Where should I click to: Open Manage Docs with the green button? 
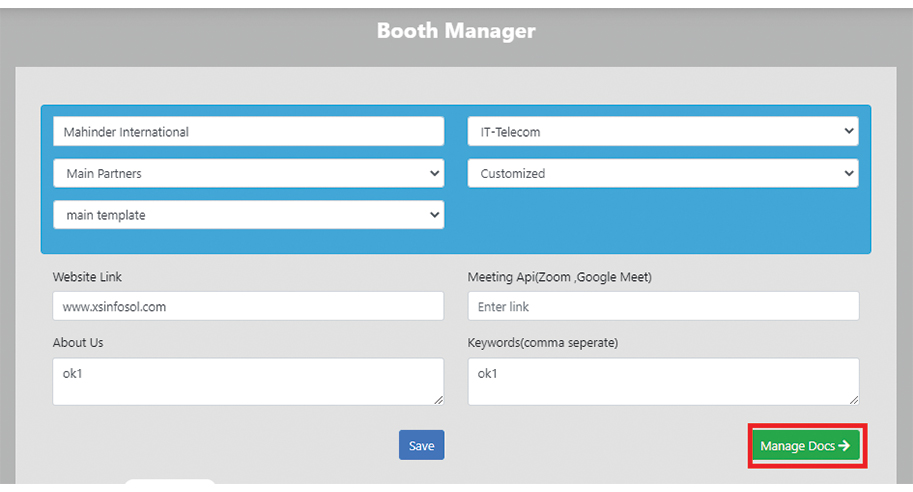(x=805, y=446)
